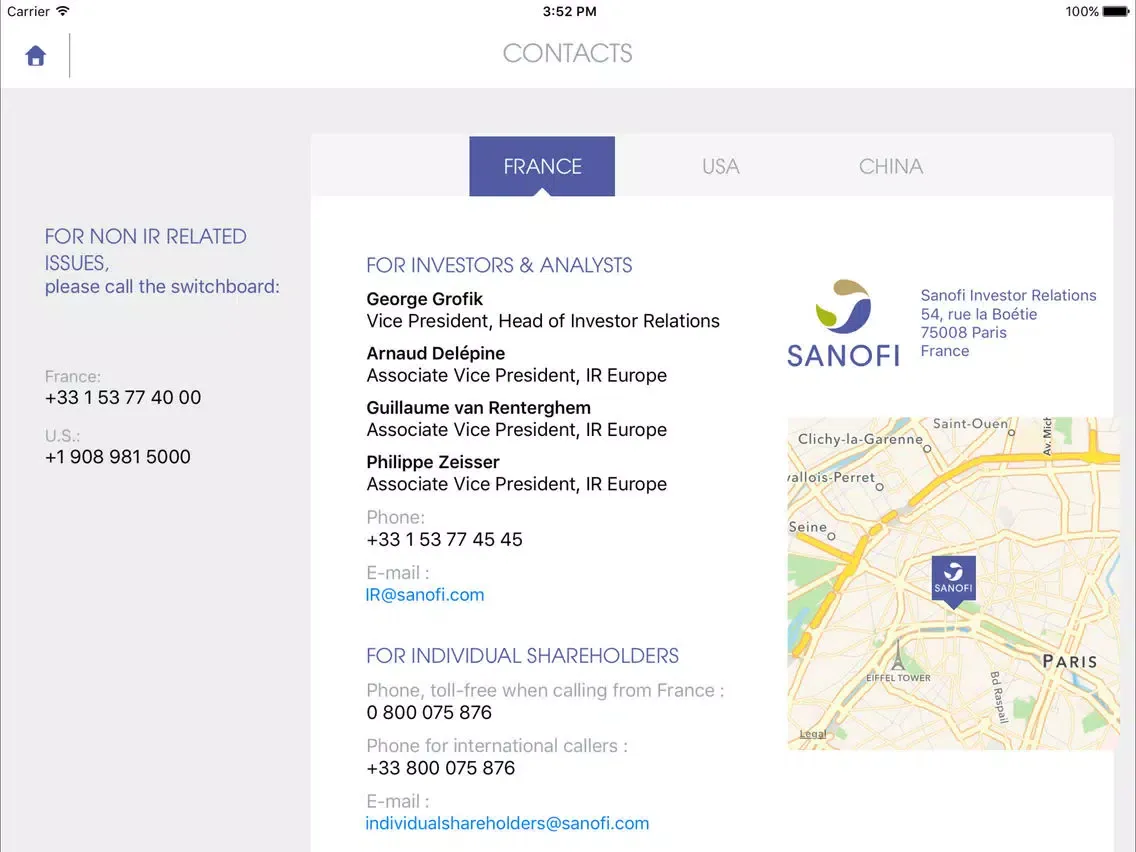This screenshot has height=852, width=1136.
Task: Select the name Philippe Zeisser
Action: pos(433,462)
